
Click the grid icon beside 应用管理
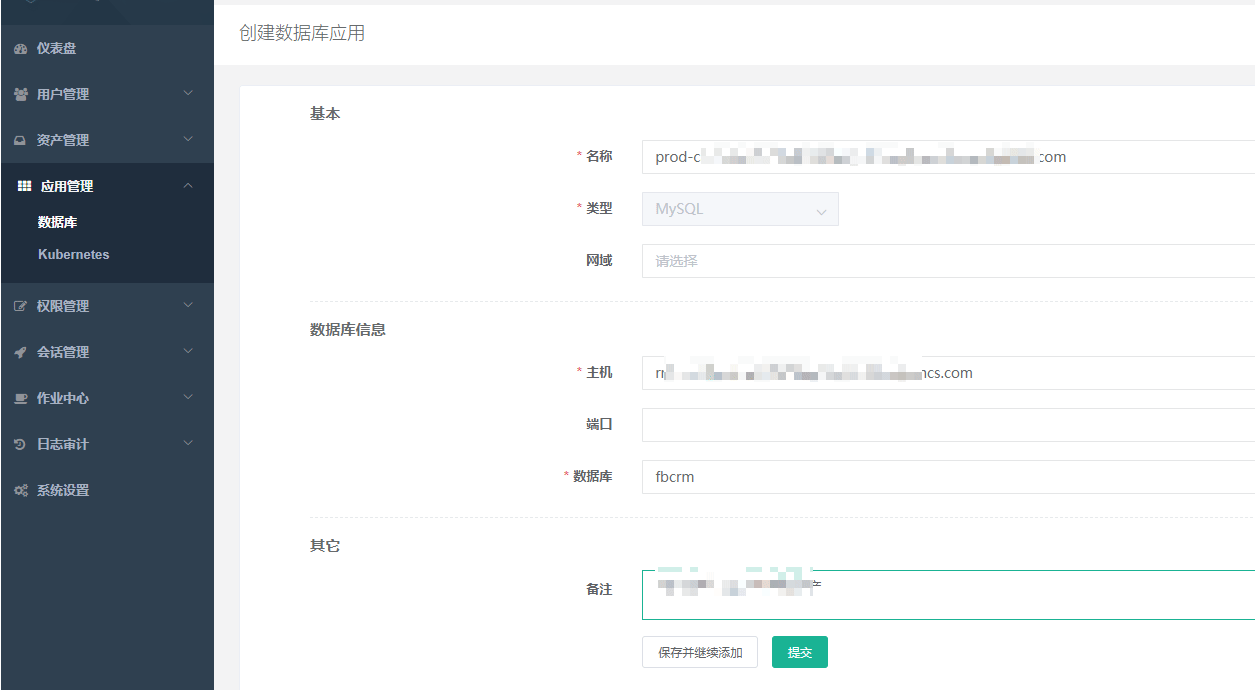point(25,186)
